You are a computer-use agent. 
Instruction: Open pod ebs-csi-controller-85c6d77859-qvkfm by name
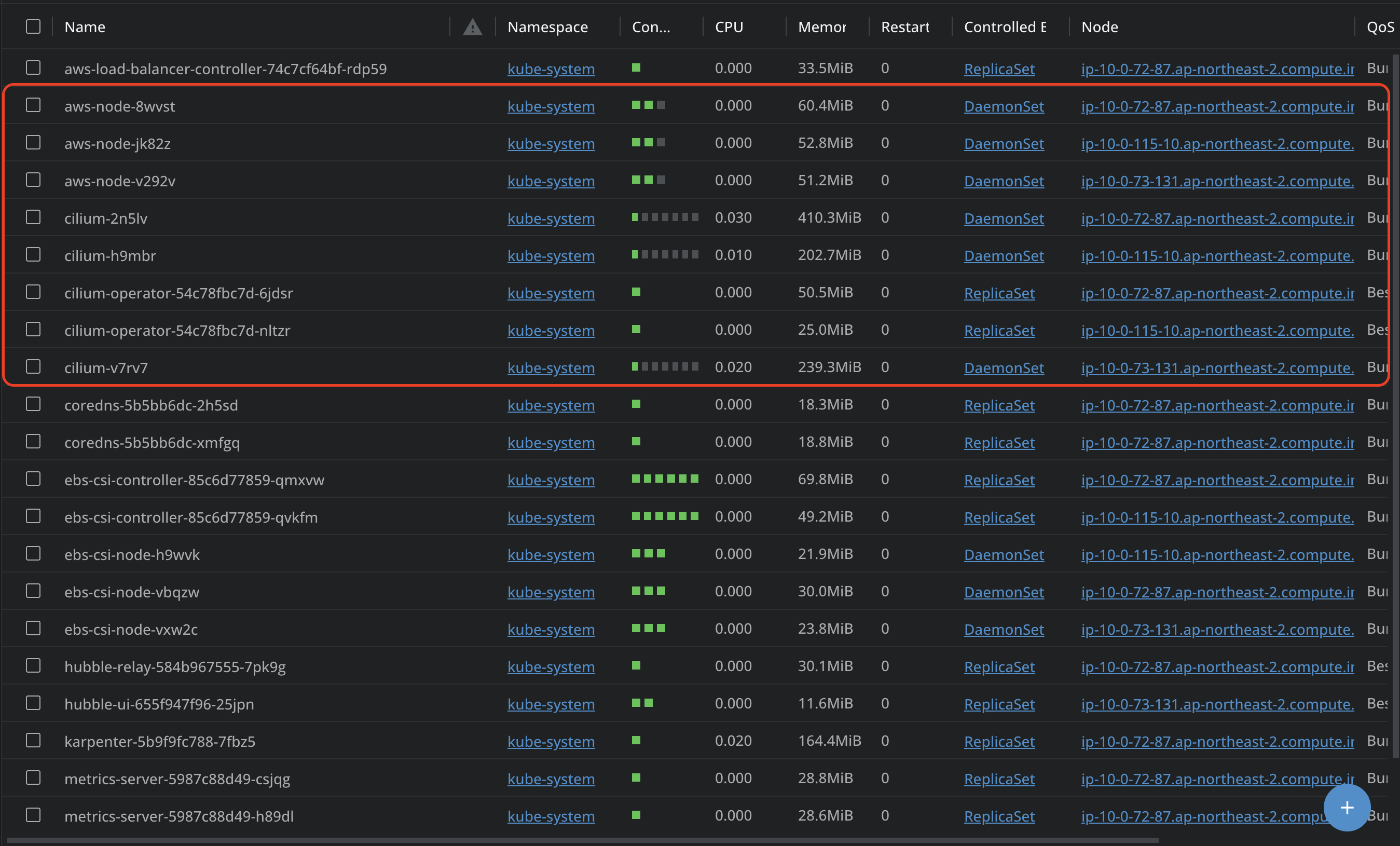point(191,517)
